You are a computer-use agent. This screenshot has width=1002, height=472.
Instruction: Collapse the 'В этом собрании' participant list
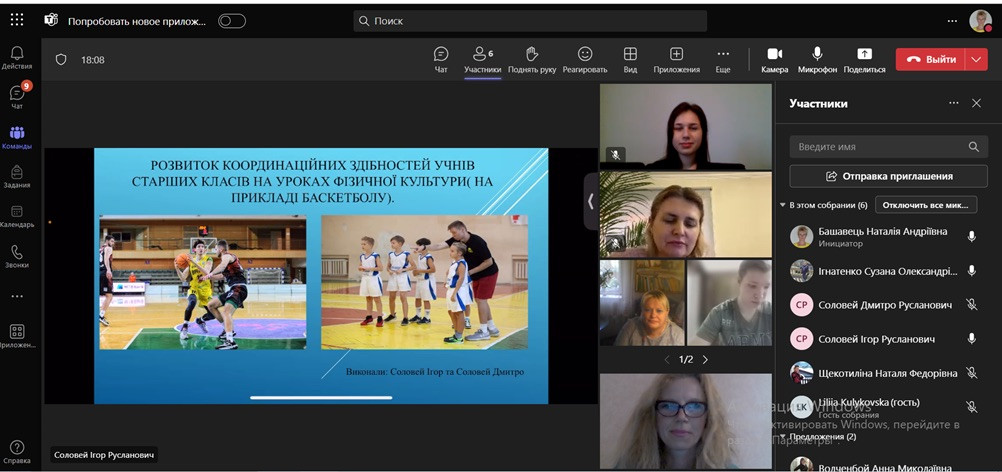(783, 205)
